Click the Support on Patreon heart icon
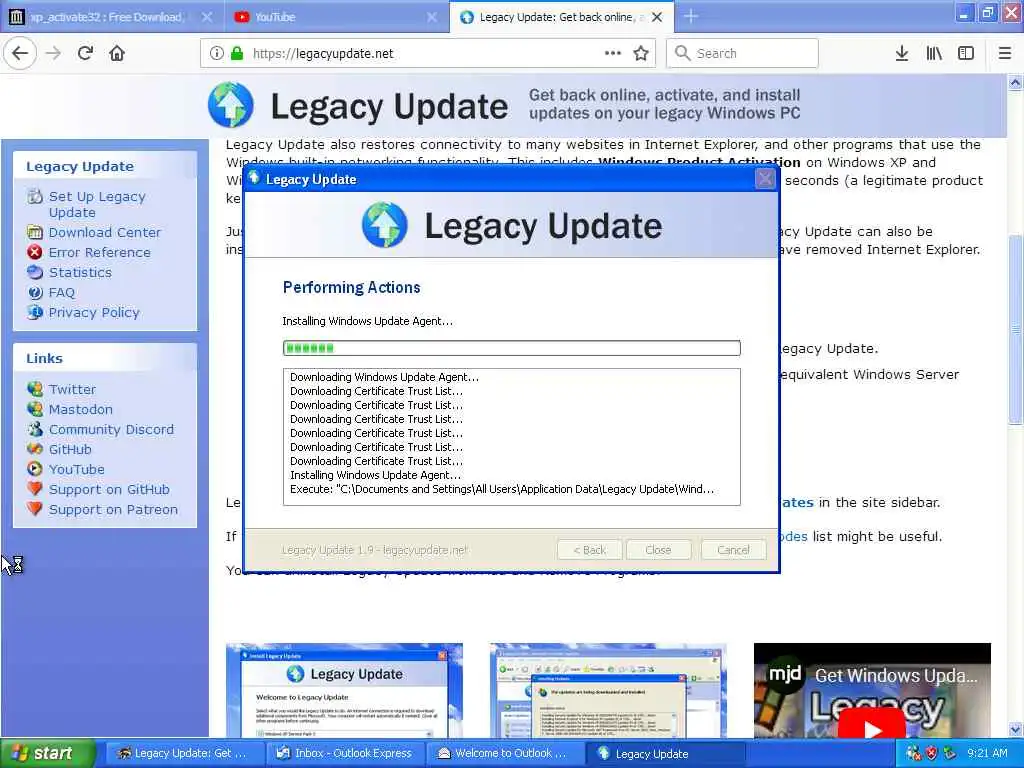Image resolution: width=1024 pixels, height=768 pixels. tap(35, 509)
